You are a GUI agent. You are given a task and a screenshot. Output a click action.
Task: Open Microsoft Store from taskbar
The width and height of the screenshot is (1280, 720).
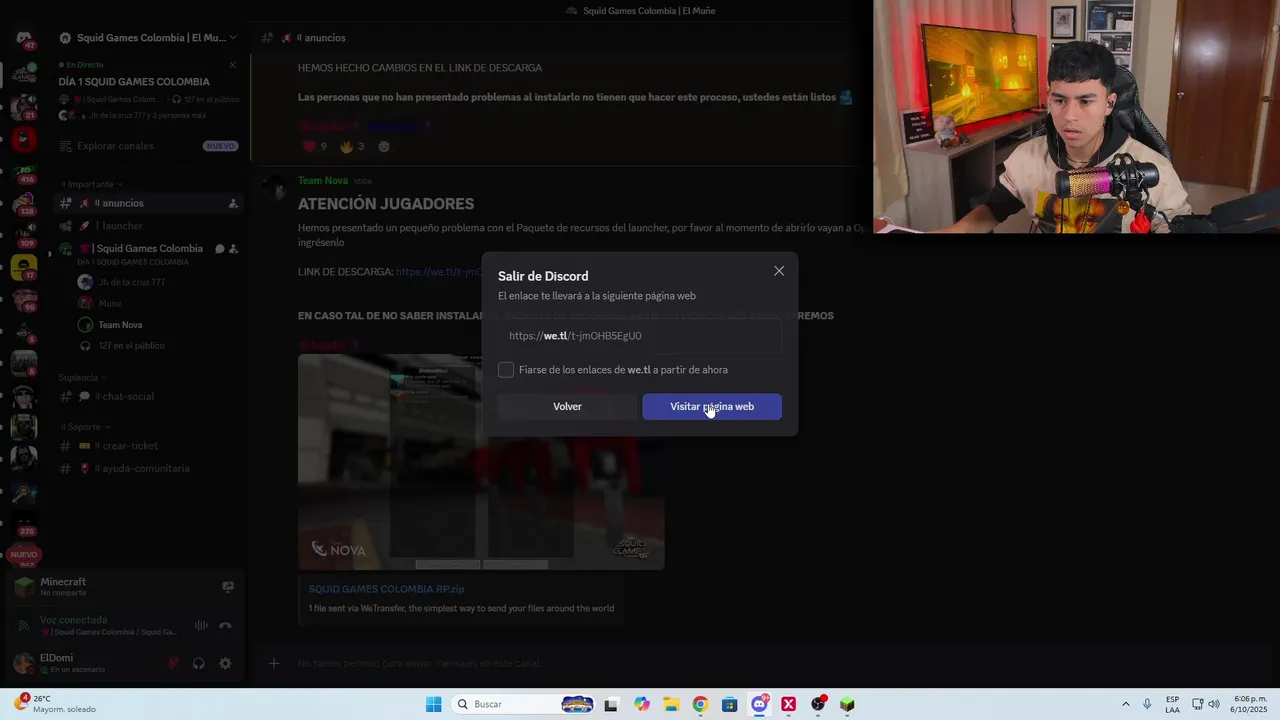(730, 704)
